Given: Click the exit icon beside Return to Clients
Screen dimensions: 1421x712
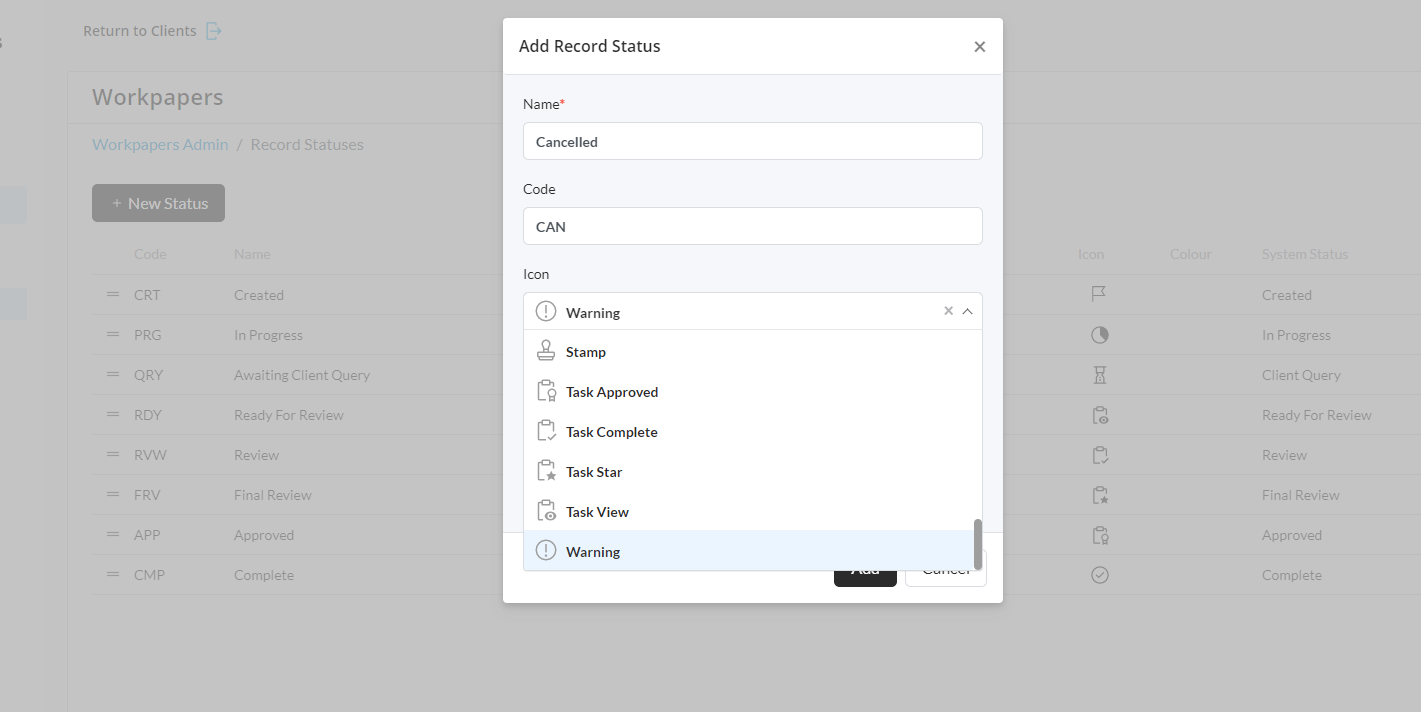Looking at the screenshot, I should [x=213, y=31].
